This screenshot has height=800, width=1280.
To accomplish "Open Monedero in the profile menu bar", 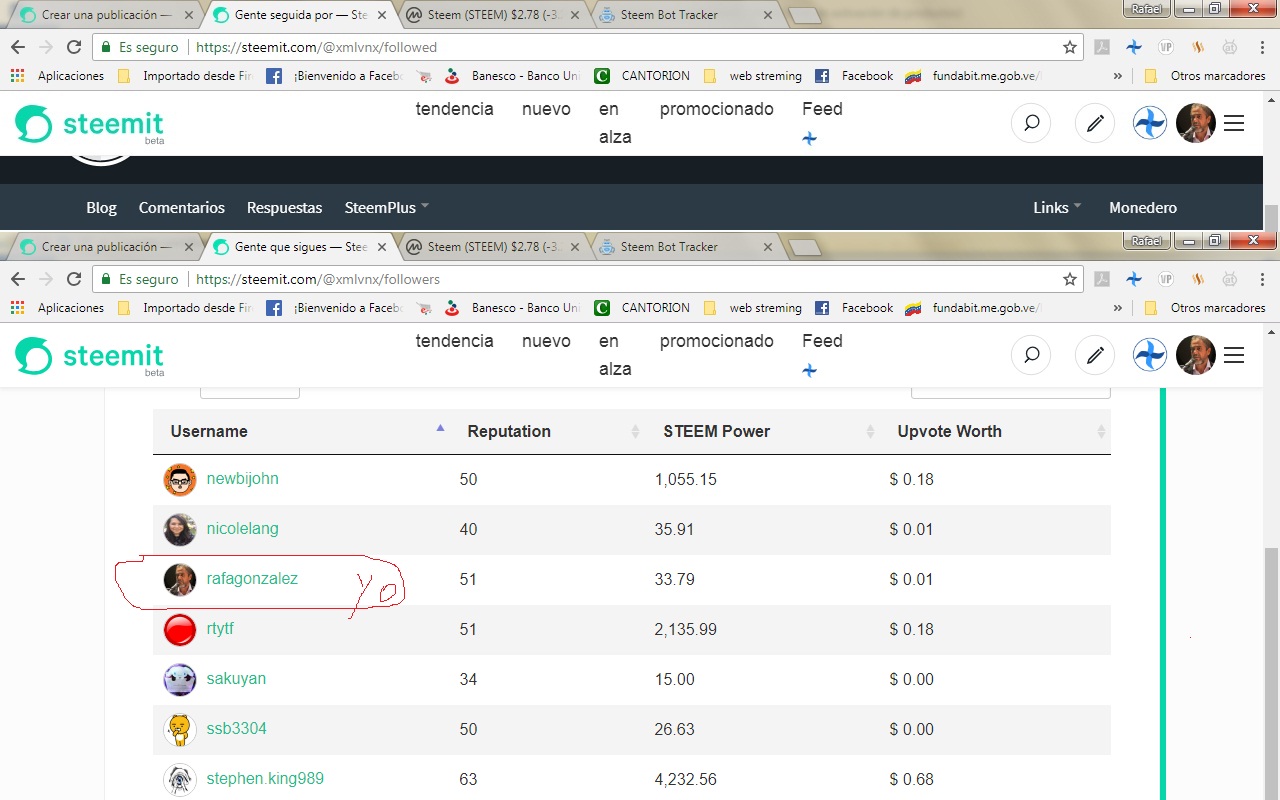I will (x=1143, y=207).
